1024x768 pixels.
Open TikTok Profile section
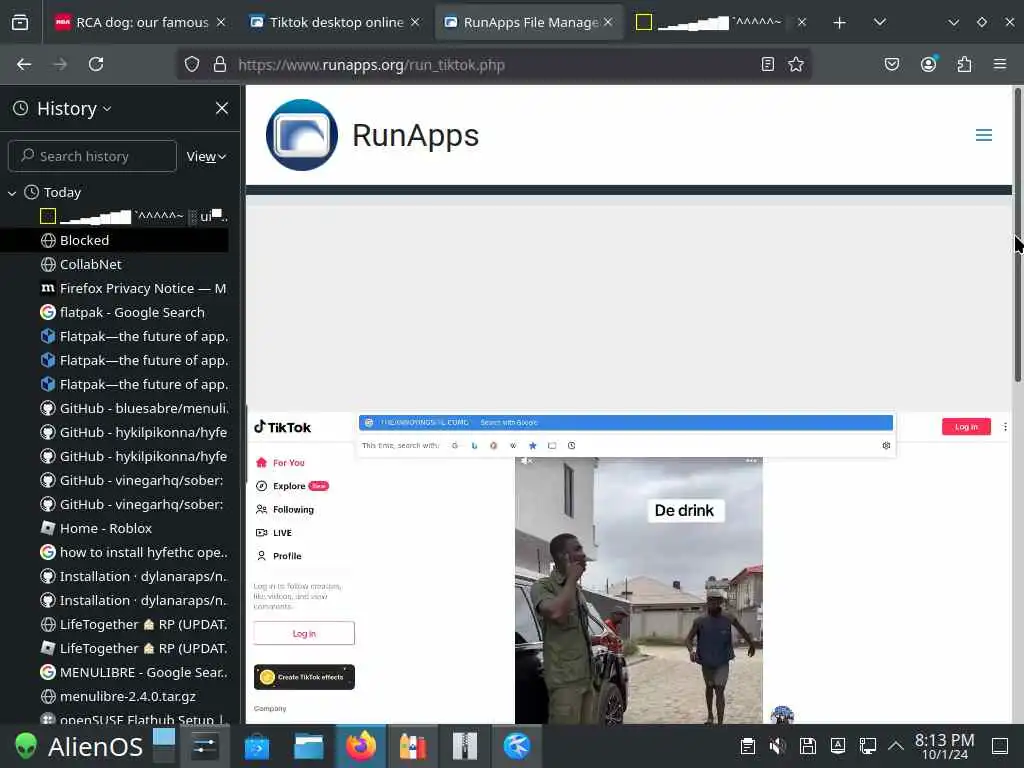coord(279,556)
